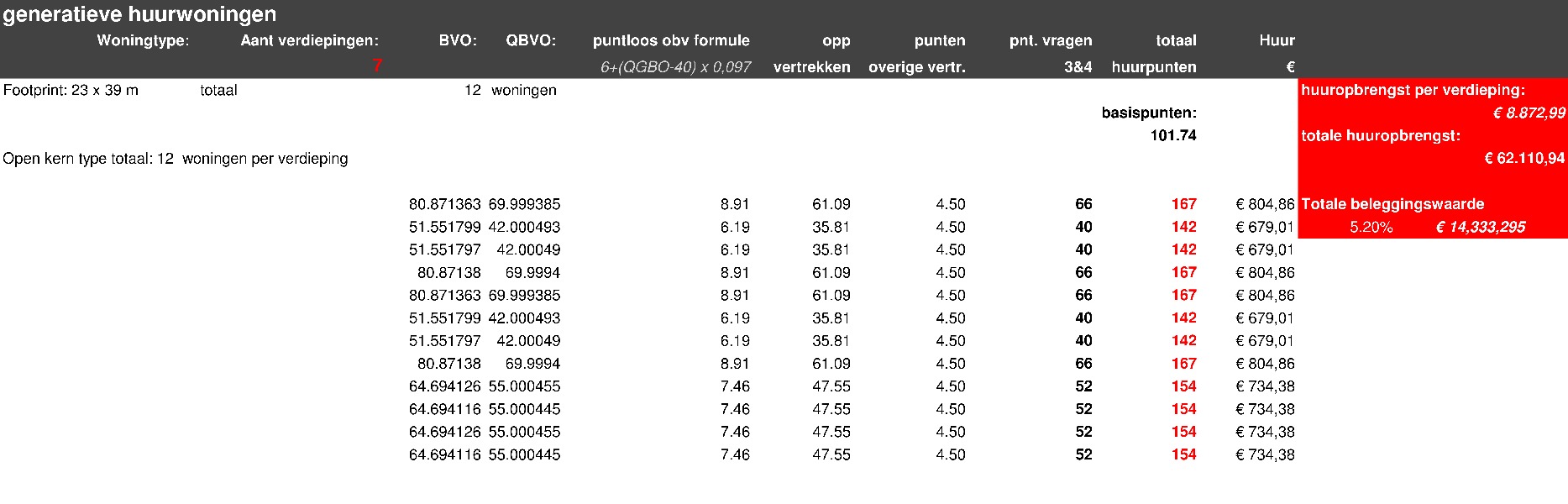Image resolution: width=1568 pixels, height=504 pixels.
Task: Click the 5.20% yield percentage cell
Action: [1371, 227]
